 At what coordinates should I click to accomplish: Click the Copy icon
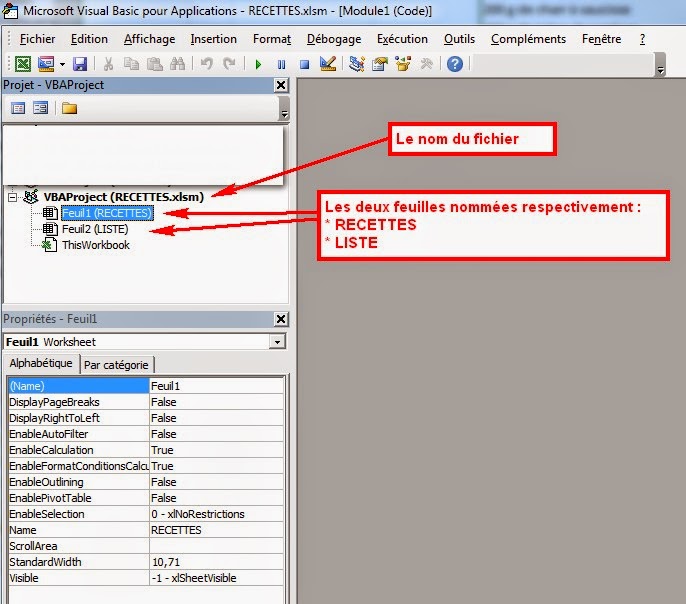131,64
